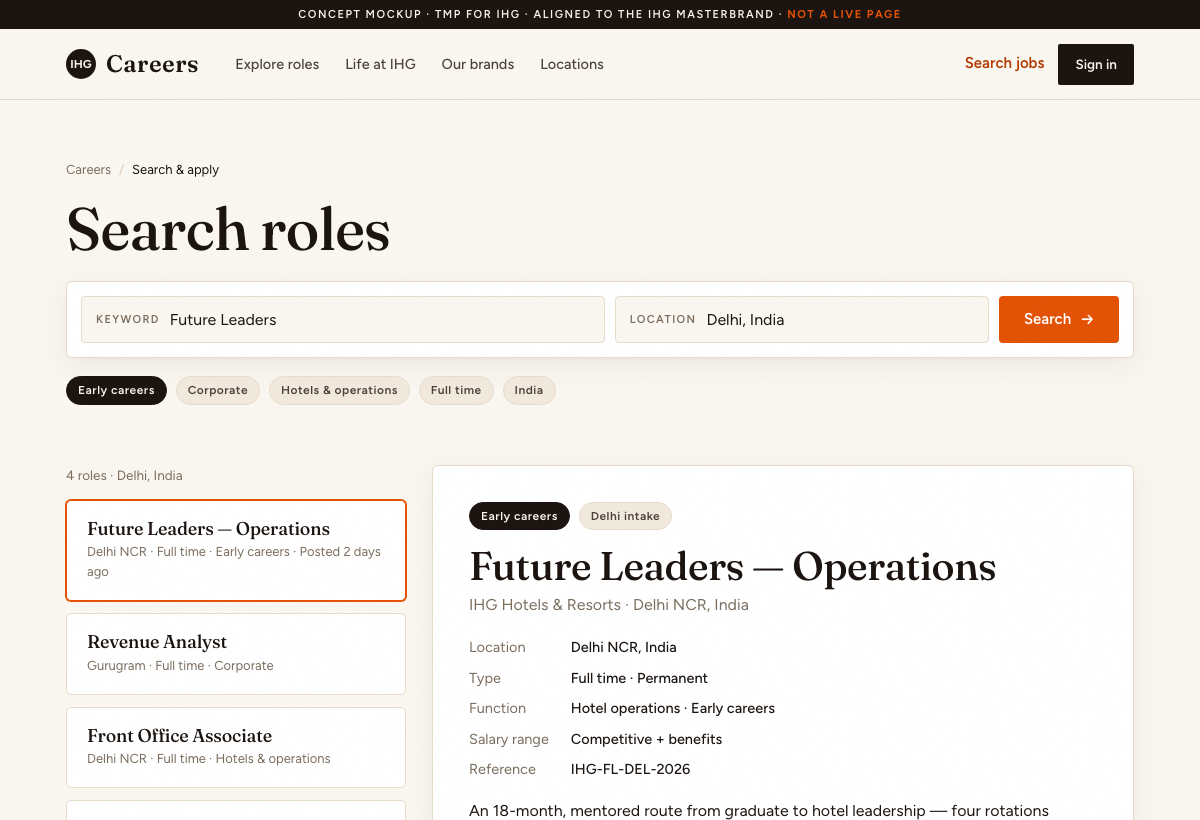Click the job detail title Future Leaders — Operations
The image size is (1200, 820).
pos(733,567)
